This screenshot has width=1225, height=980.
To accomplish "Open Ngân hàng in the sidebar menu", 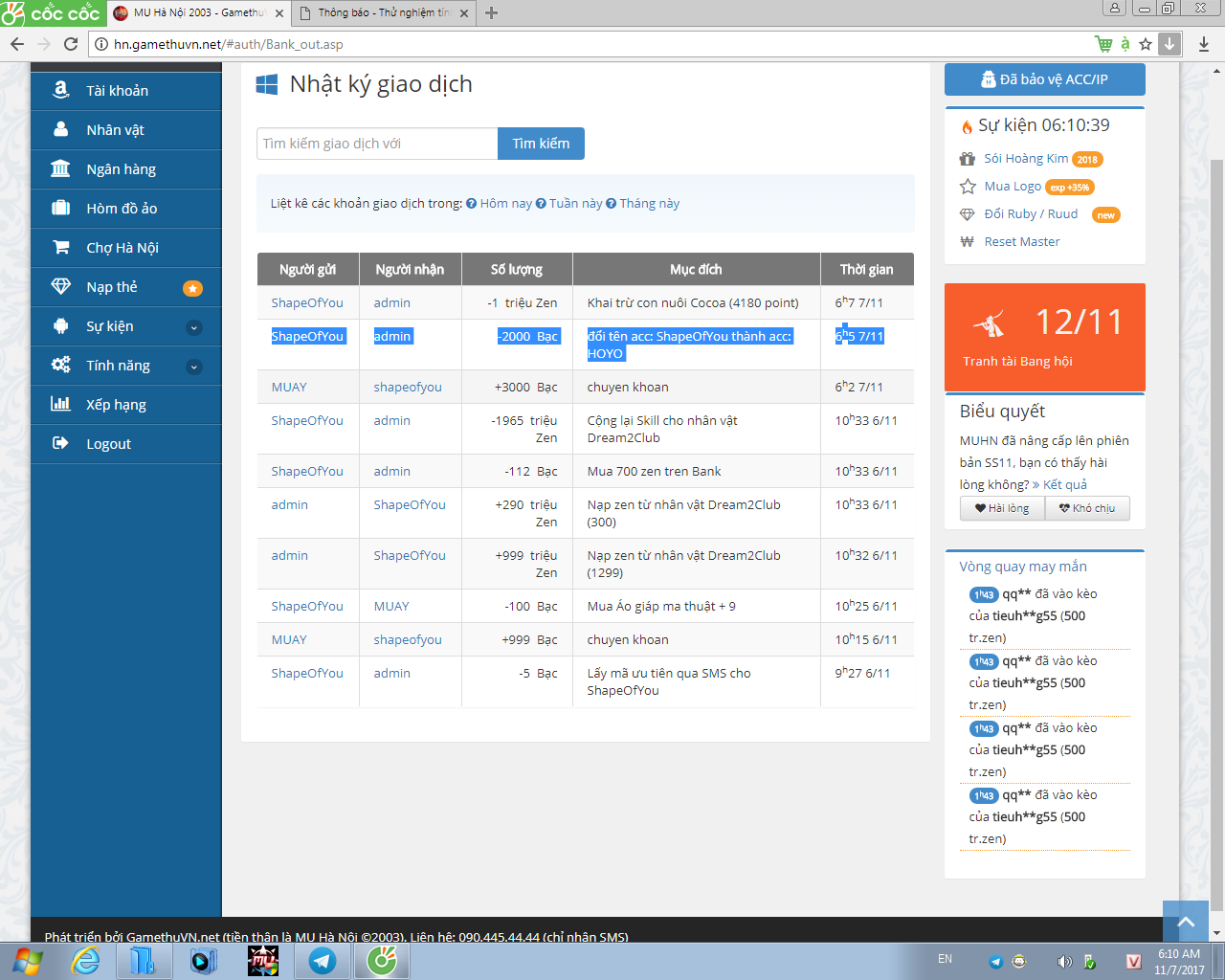I will (121, 169).
